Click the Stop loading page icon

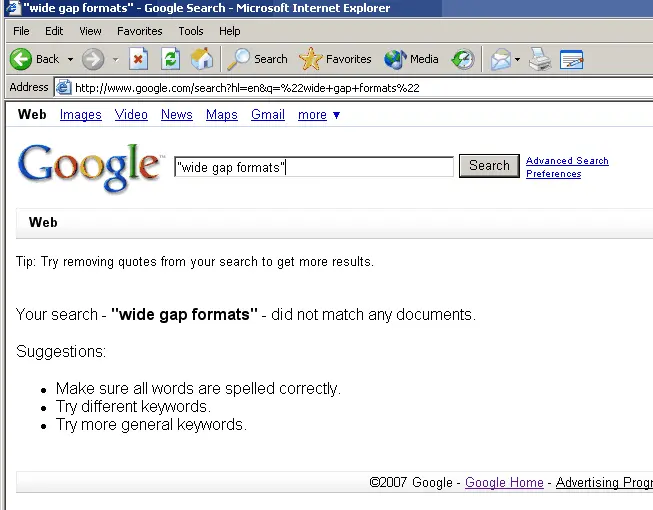coord(138,59)
